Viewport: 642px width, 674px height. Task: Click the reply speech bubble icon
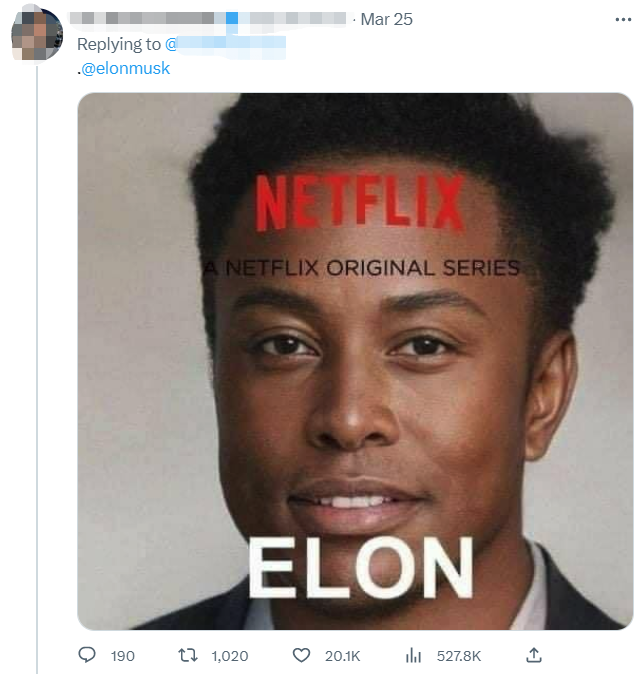point(87,655)
